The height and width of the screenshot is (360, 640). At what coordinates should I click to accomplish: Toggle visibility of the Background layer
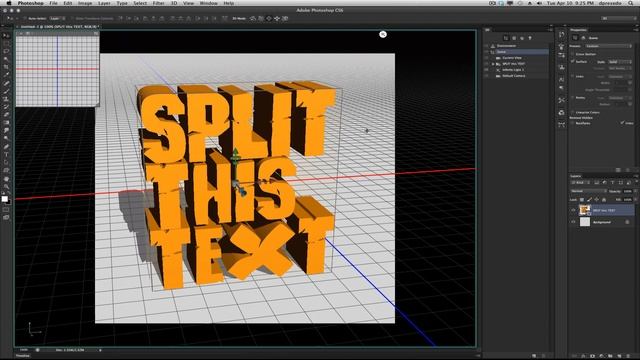(x=573, y=222)
